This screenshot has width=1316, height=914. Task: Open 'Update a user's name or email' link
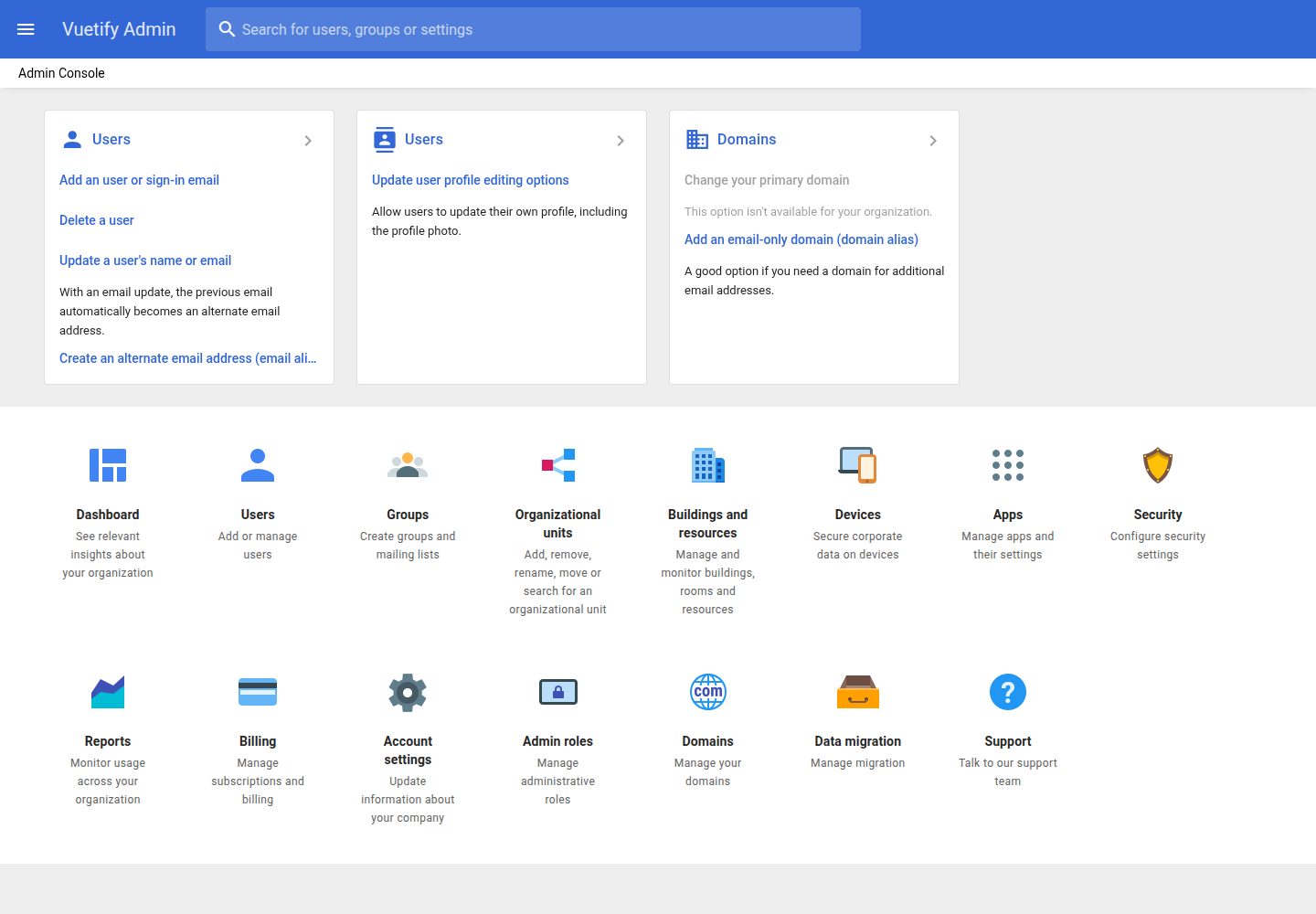point(145,260)
